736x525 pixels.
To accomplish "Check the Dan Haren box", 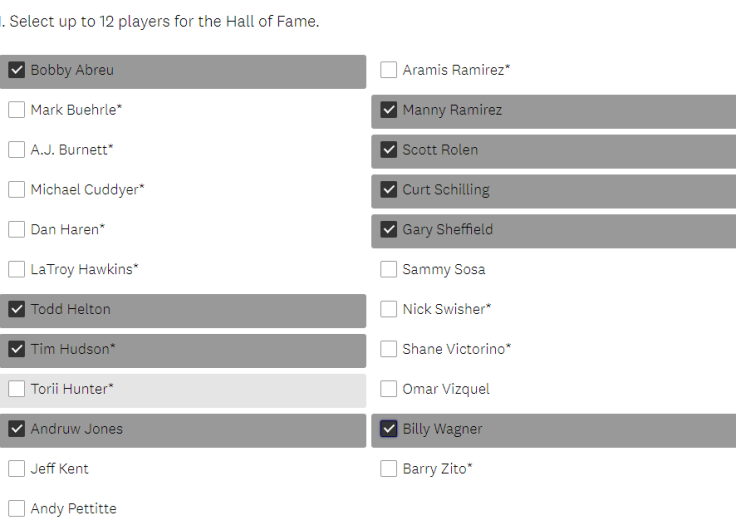I will [x=17, y=230].
